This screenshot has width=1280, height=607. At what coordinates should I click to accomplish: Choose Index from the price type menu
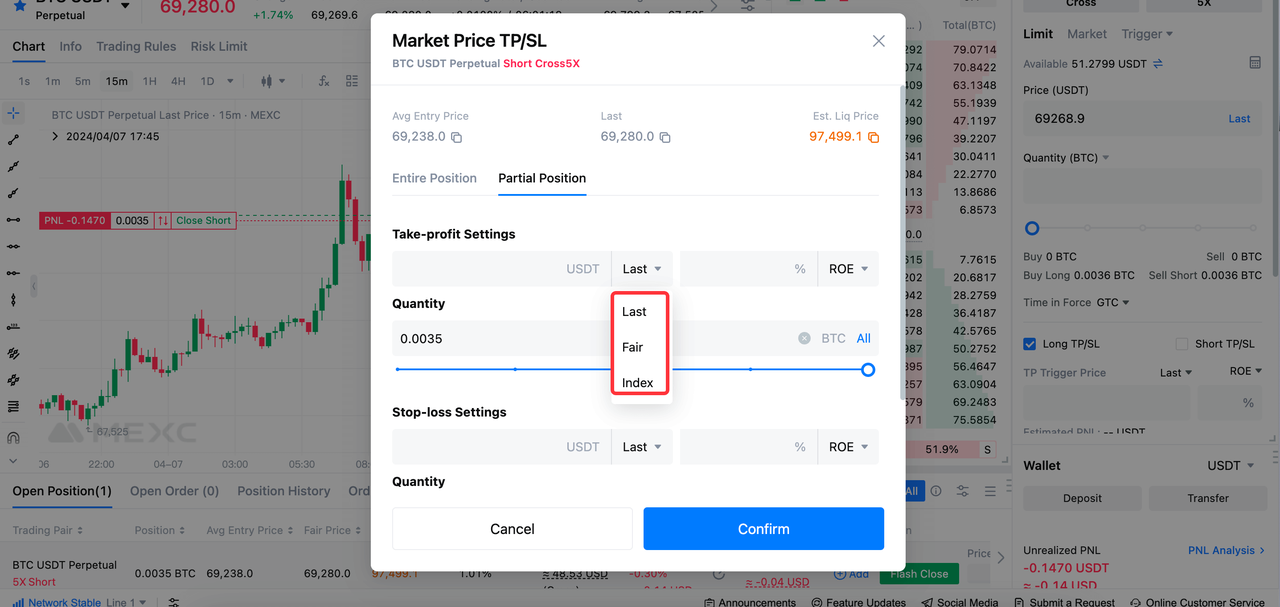[637, 383]
